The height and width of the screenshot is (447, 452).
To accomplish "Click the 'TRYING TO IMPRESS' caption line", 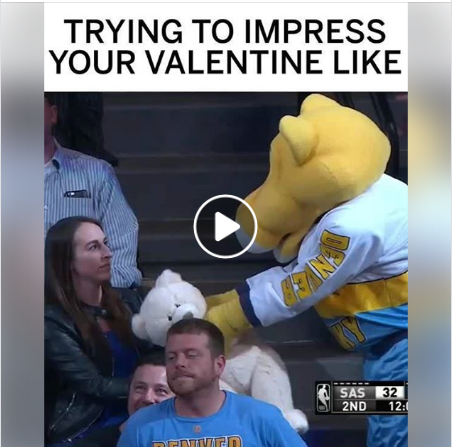I will coord(226,31).
